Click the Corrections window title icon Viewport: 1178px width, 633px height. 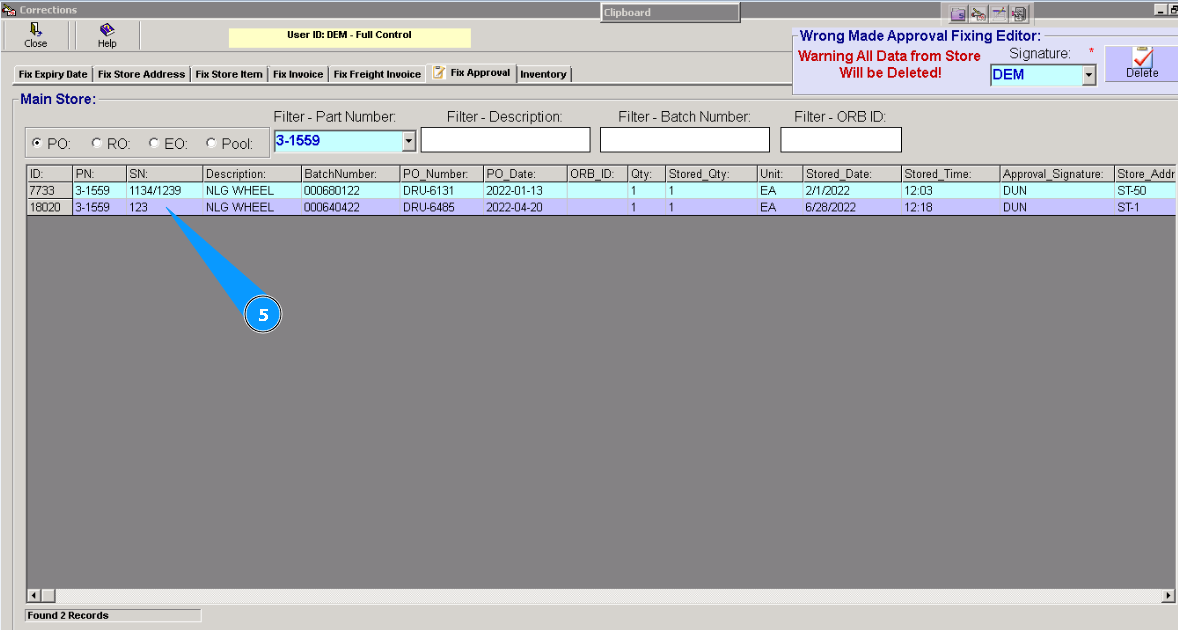(9, 10)
